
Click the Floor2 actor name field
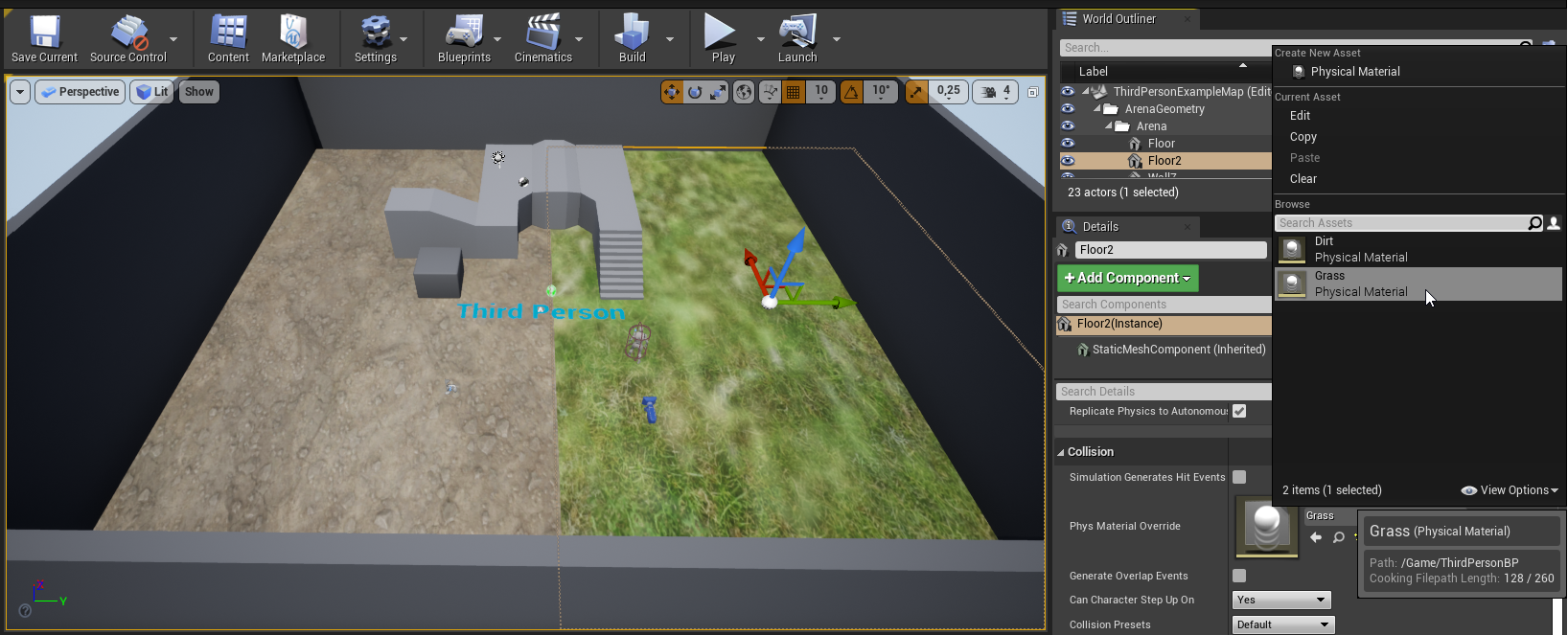[1170, 250]
